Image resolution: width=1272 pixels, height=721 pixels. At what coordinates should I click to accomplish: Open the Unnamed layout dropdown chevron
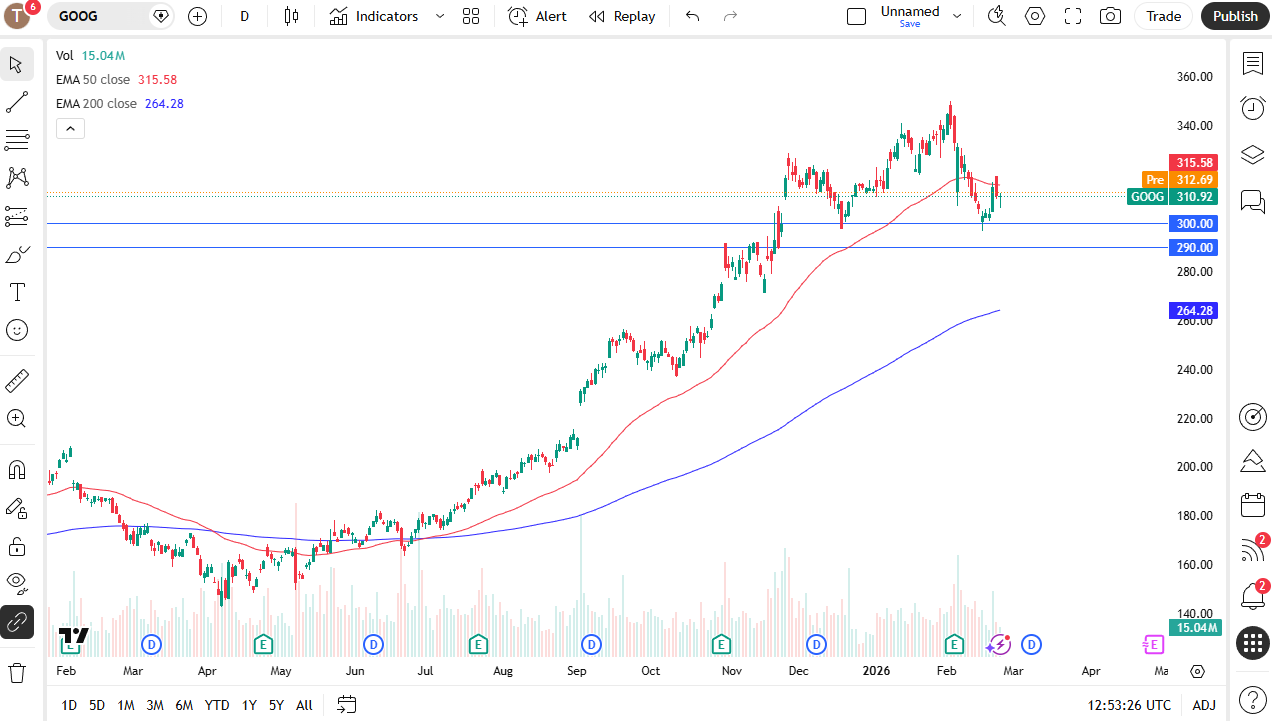pos(957,16)
